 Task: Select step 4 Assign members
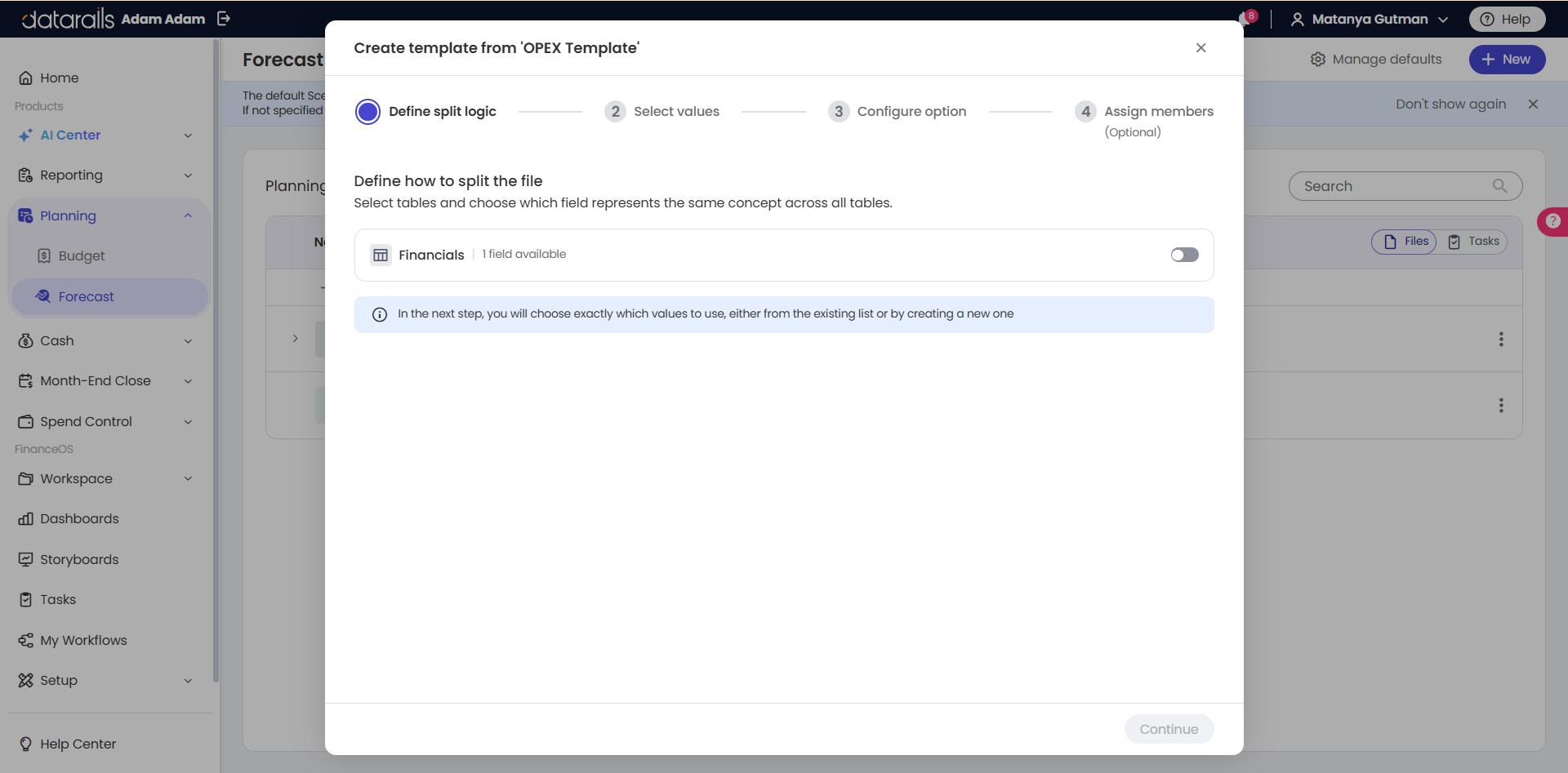[1144, 120]
